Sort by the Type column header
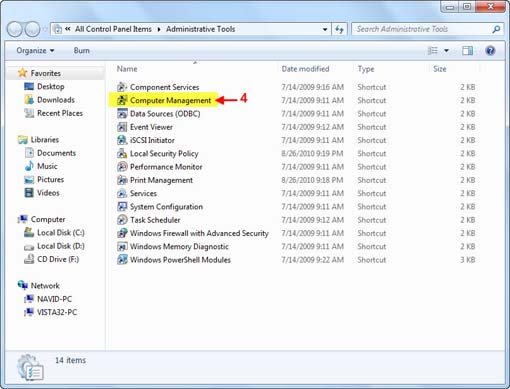 click(366, 69)
